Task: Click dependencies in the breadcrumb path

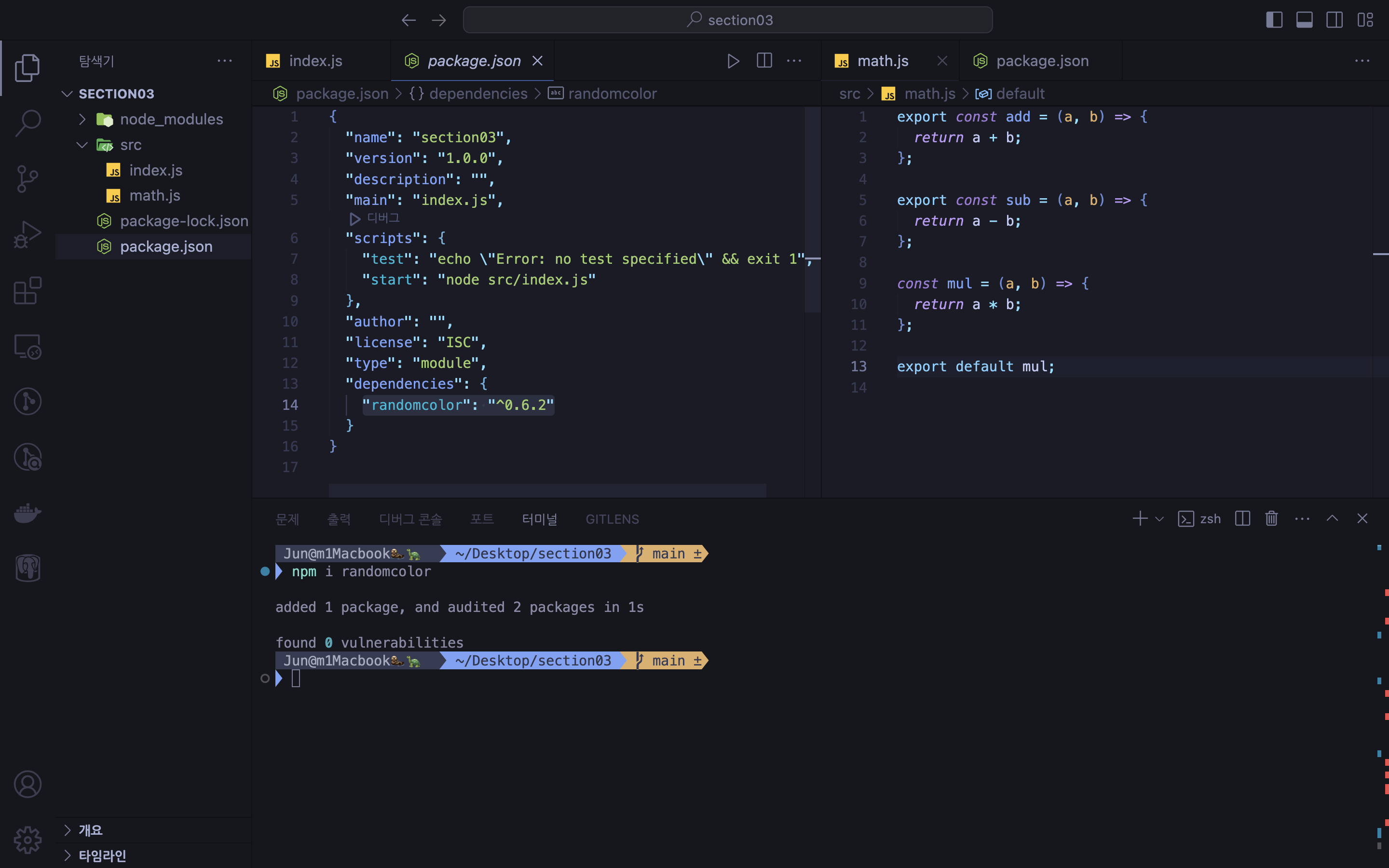Action: click(x=477, y=94)
